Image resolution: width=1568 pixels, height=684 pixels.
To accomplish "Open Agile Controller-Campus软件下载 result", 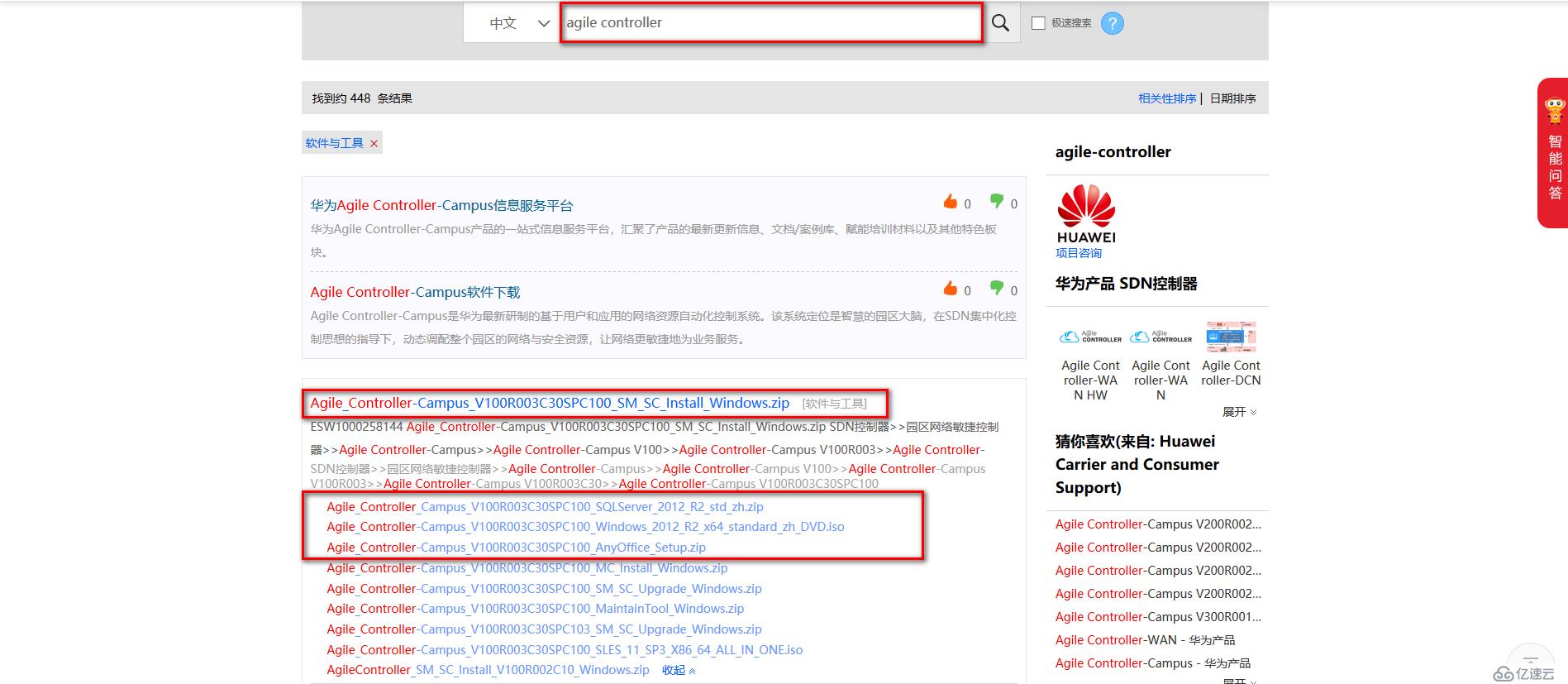I will pyautogui.click(x=415, y=292).
